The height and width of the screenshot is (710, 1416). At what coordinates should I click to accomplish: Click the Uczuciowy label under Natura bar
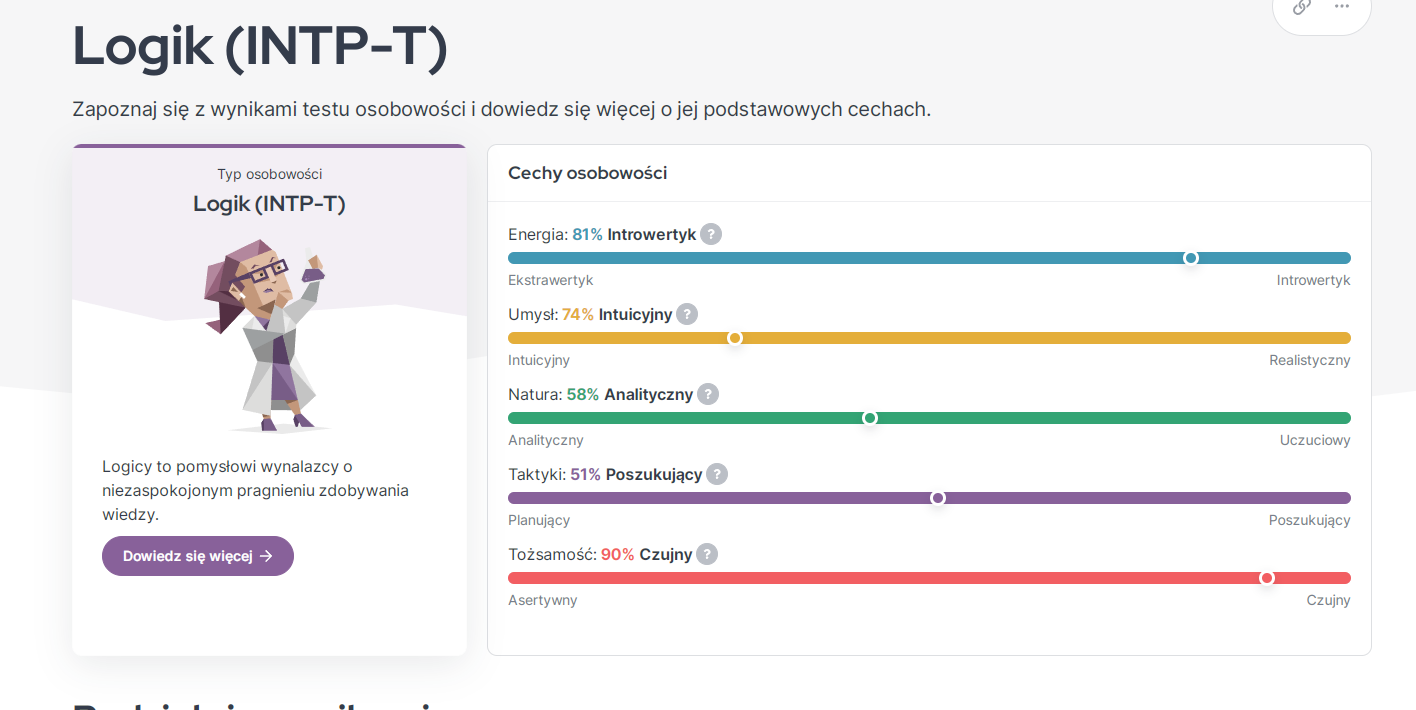pyautogui.click(x=1314, y=440)
